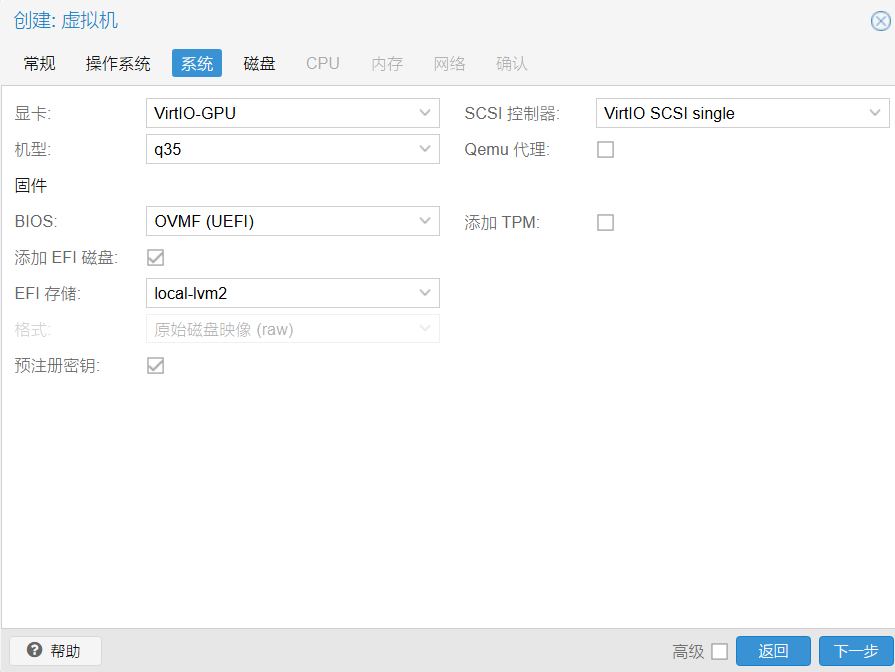Click the 返回 button
The width and height of the screenshot is (895, 672).
pos(773,652)
